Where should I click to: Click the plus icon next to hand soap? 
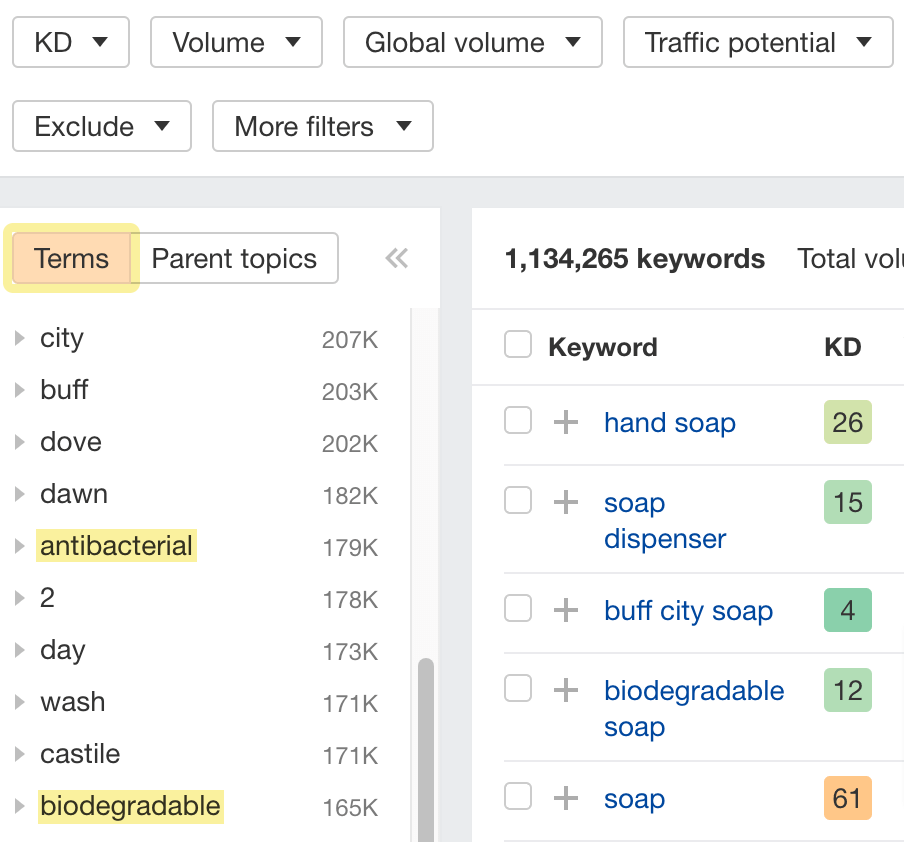coord(566,420)
